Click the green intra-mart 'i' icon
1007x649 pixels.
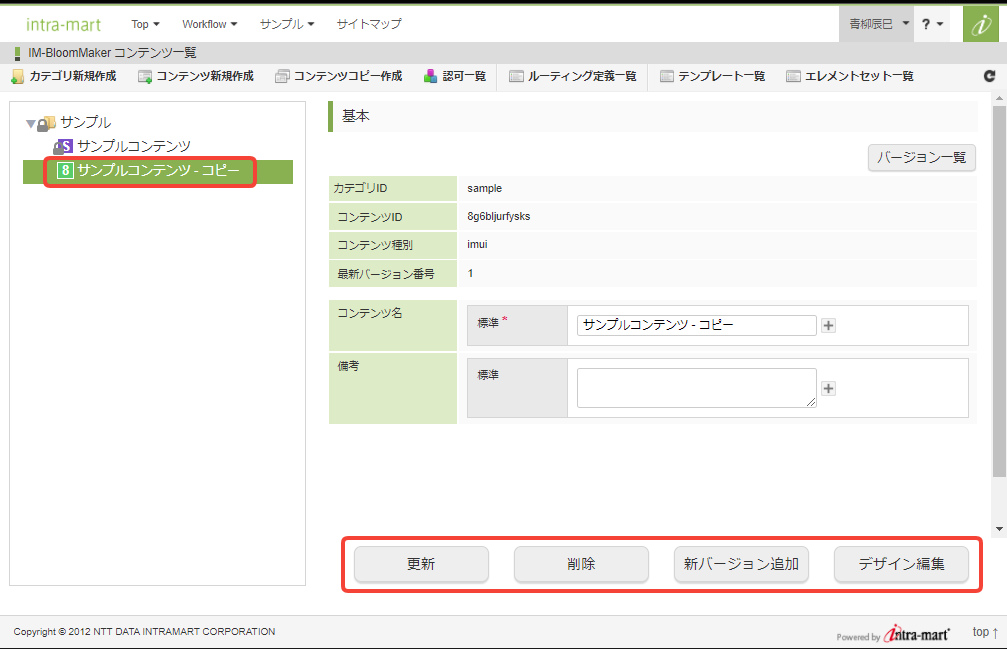pyautogui.click(x=981, y=24)
